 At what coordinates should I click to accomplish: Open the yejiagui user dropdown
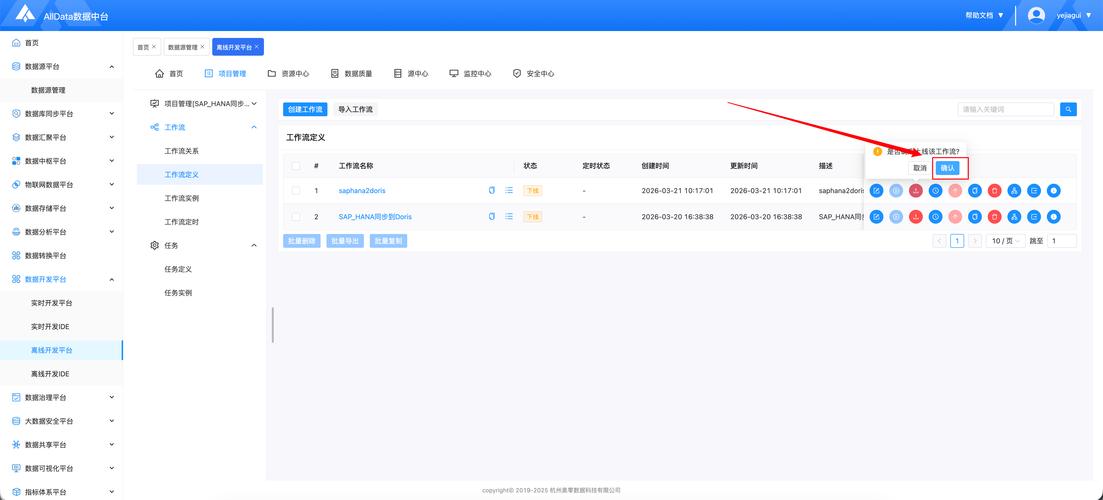tap(1074, 15)
